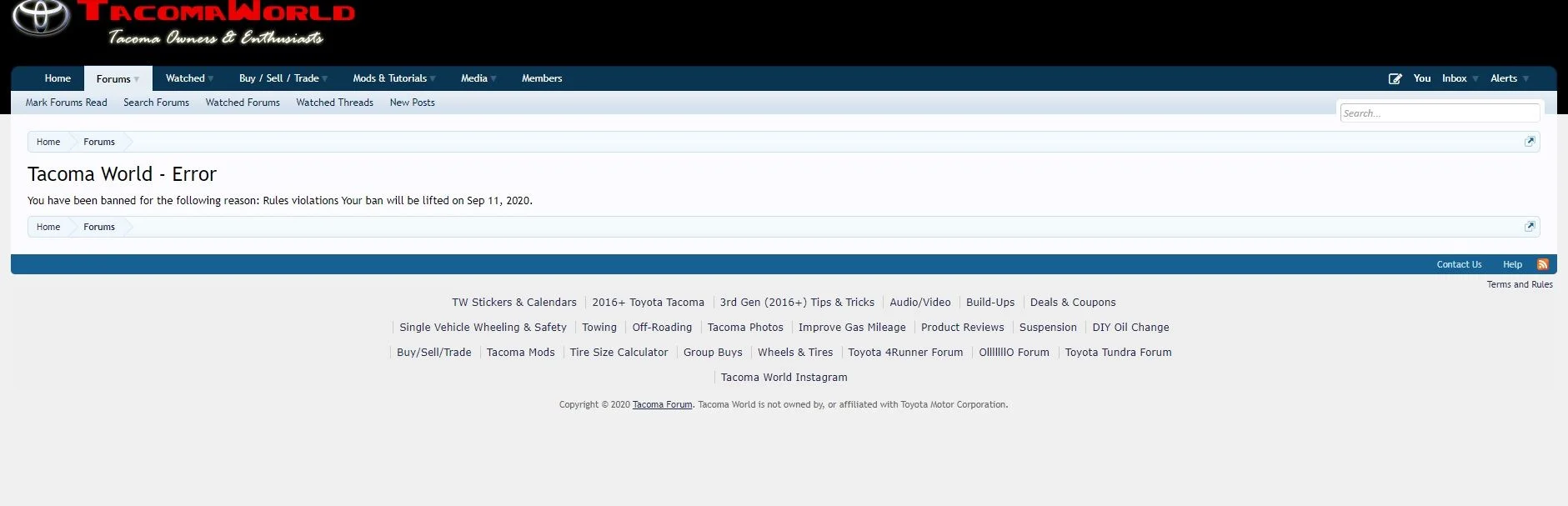Screen dimensions: 1568x506
Task: Select the Watched tab in navigation
Action: tap(185, 78)
